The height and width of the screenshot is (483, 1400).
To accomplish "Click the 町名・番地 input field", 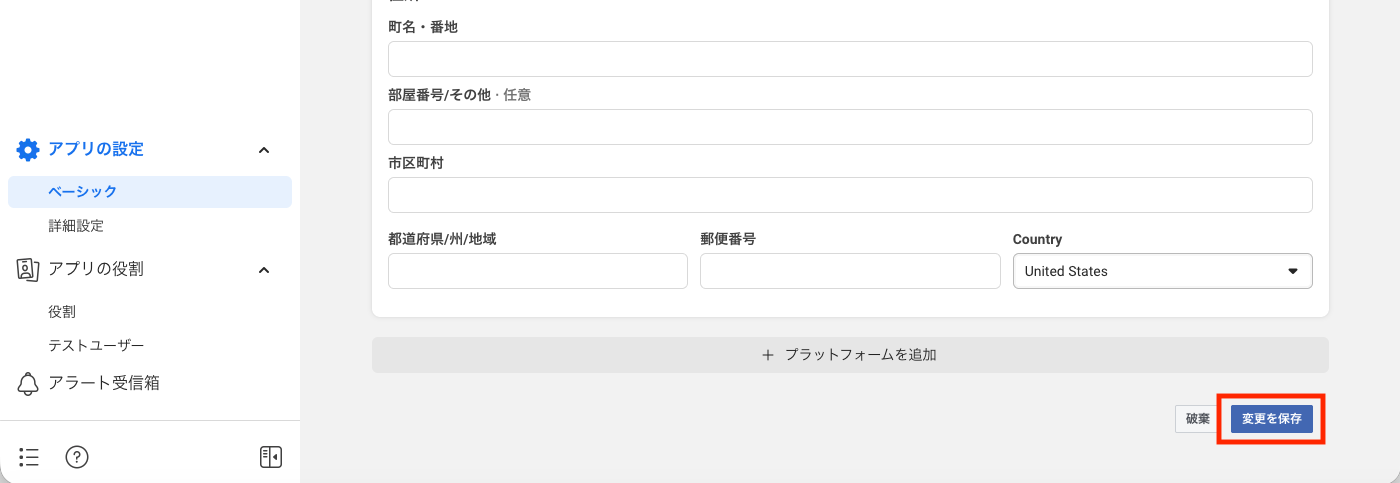I will [x=850, y=59].
